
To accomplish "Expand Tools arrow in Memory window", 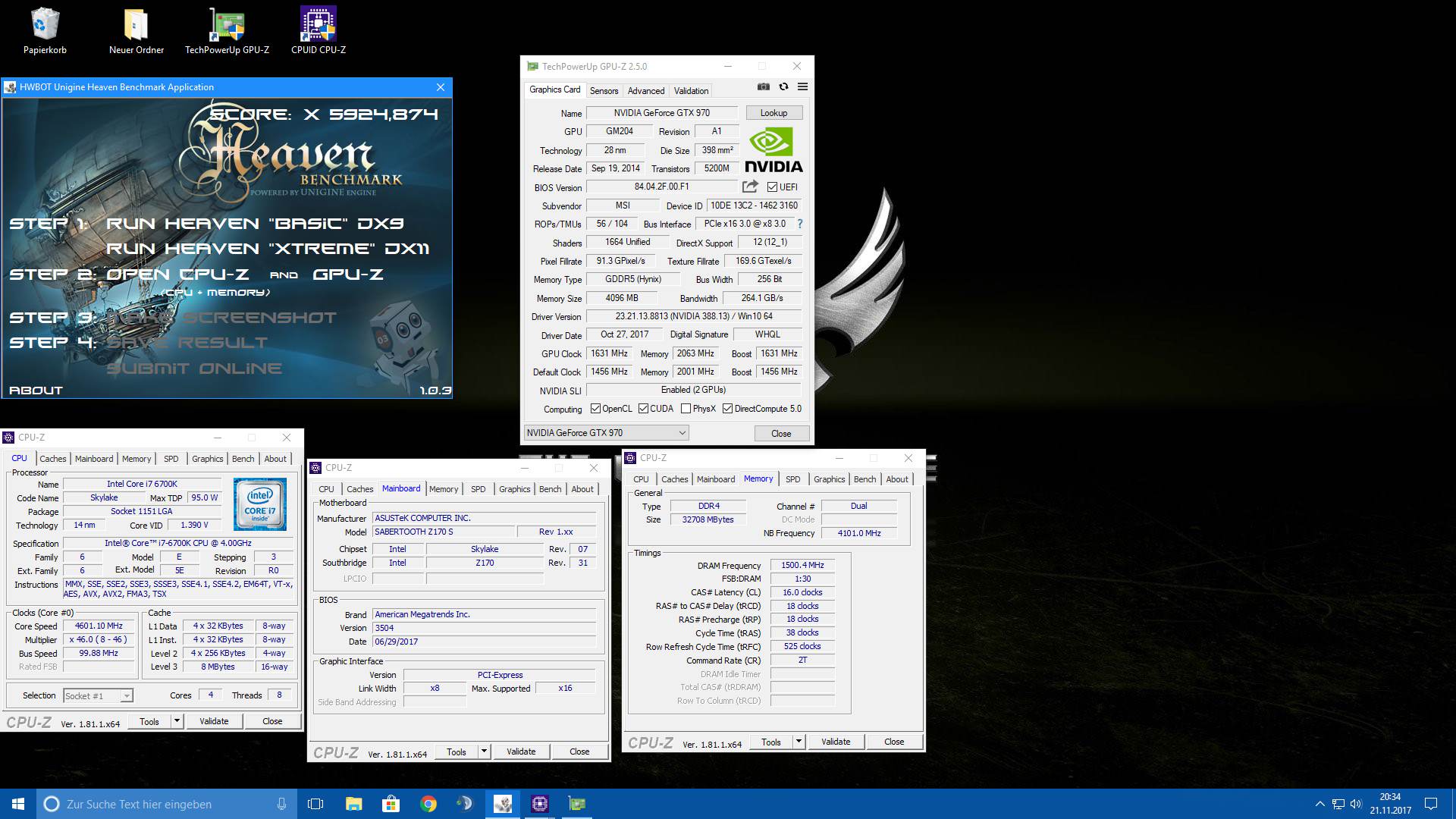I will coord(799,742).
